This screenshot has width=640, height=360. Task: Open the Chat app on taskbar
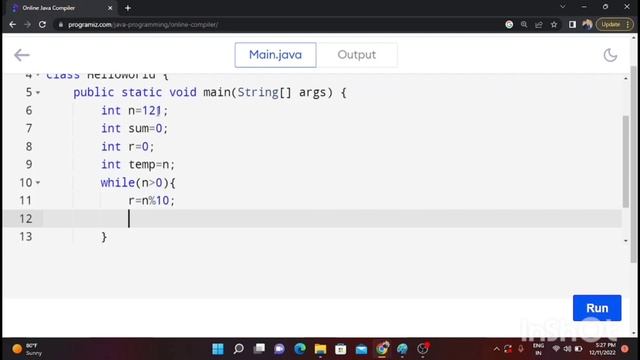[x=279, y=349]
